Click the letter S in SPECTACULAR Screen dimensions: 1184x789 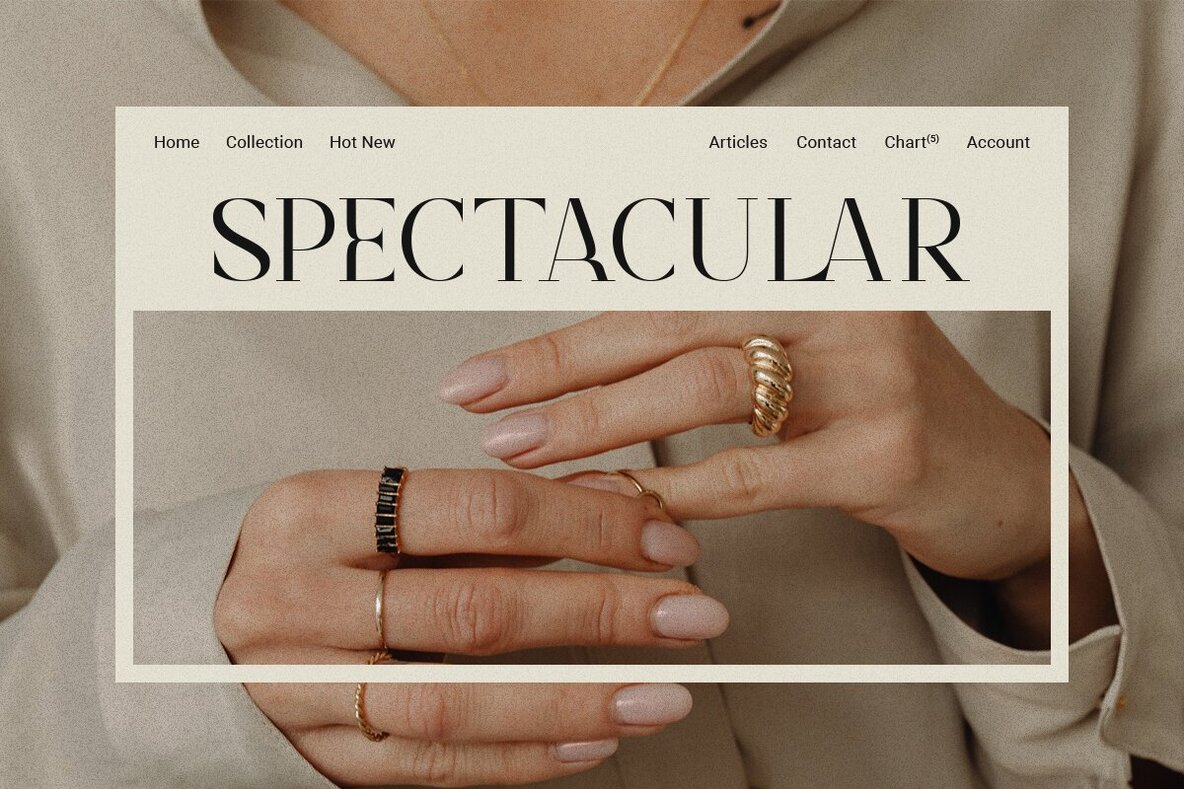click(242, 239)
